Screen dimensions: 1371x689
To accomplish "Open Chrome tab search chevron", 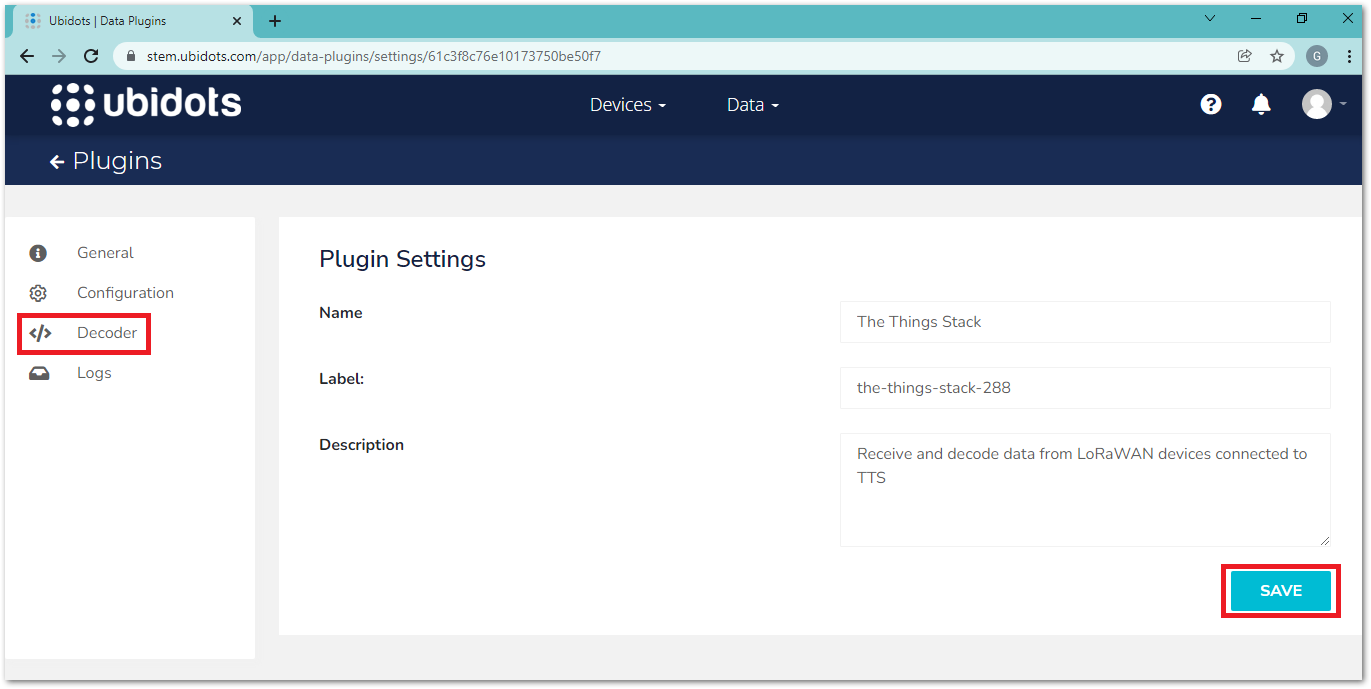I will pyautogui.click(x=1210, y=19).
